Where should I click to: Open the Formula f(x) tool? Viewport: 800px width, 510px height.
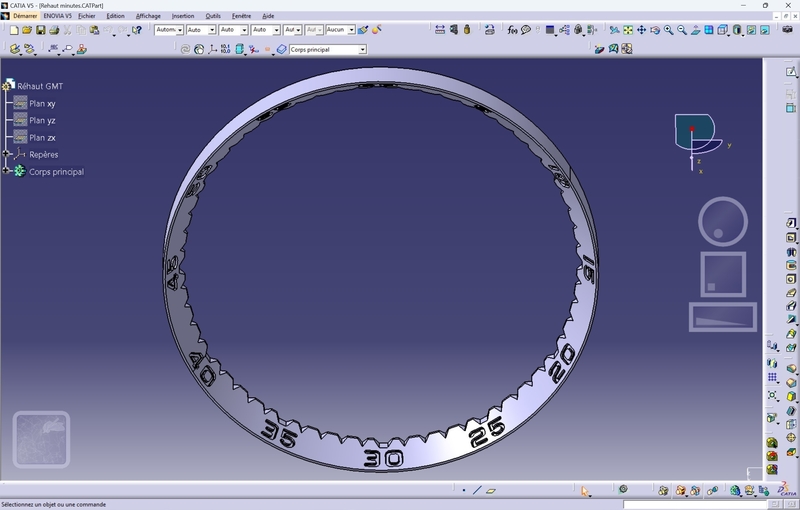click(x=513, y=30)
